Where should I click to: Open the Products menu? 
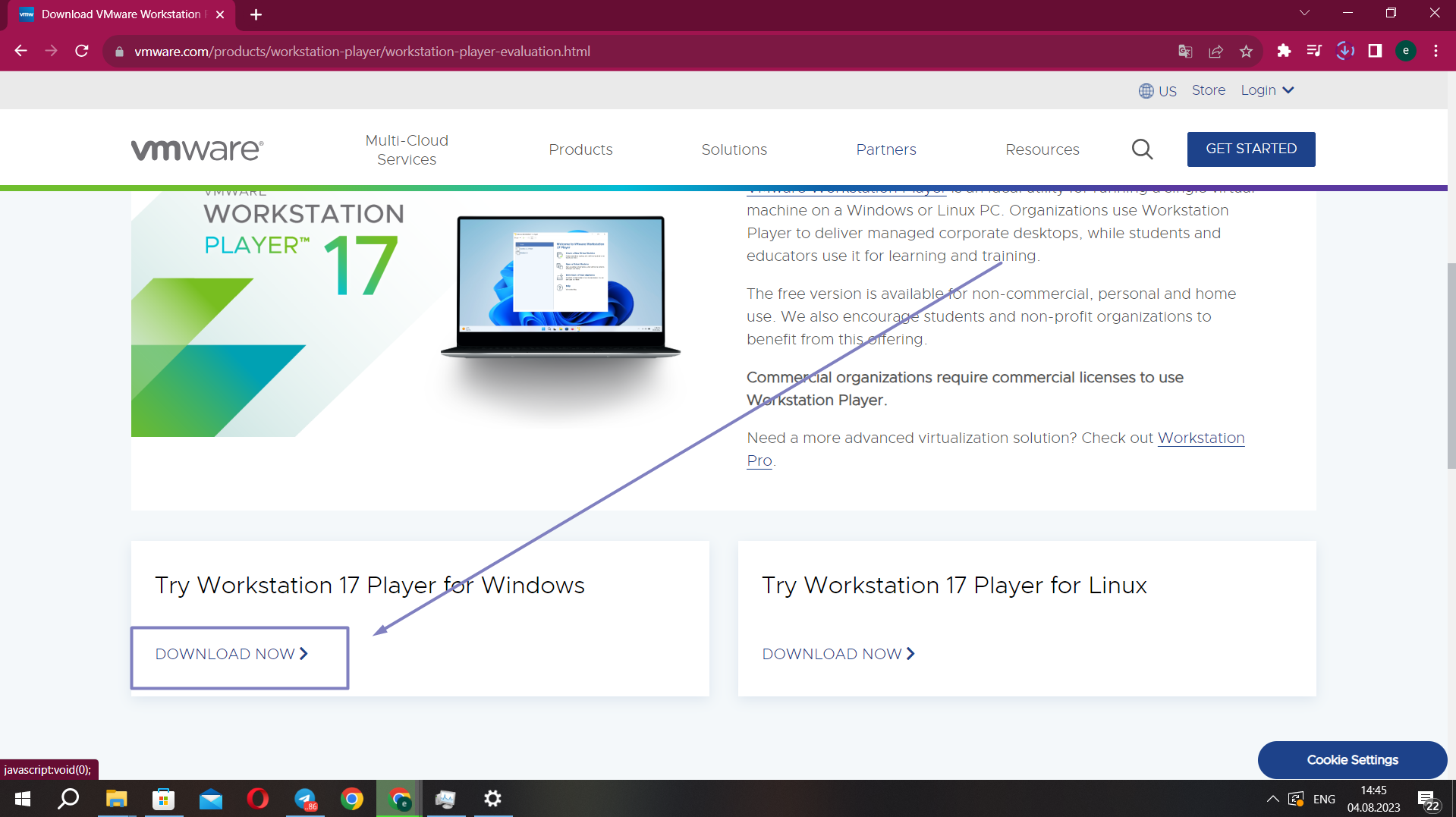pyautogui.click(x=580, y=149)
